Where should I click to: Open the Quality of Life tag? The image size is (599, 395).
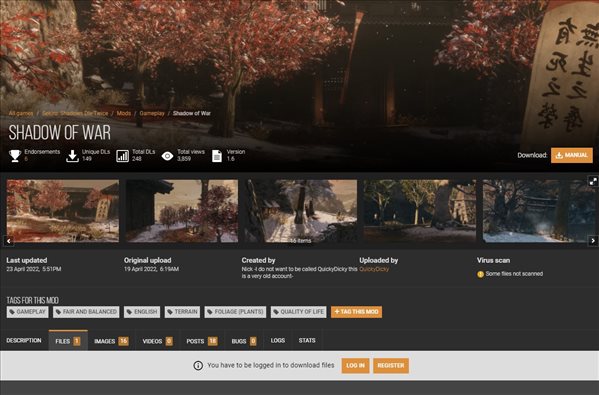pyautogui.click(x=299, y=312)
